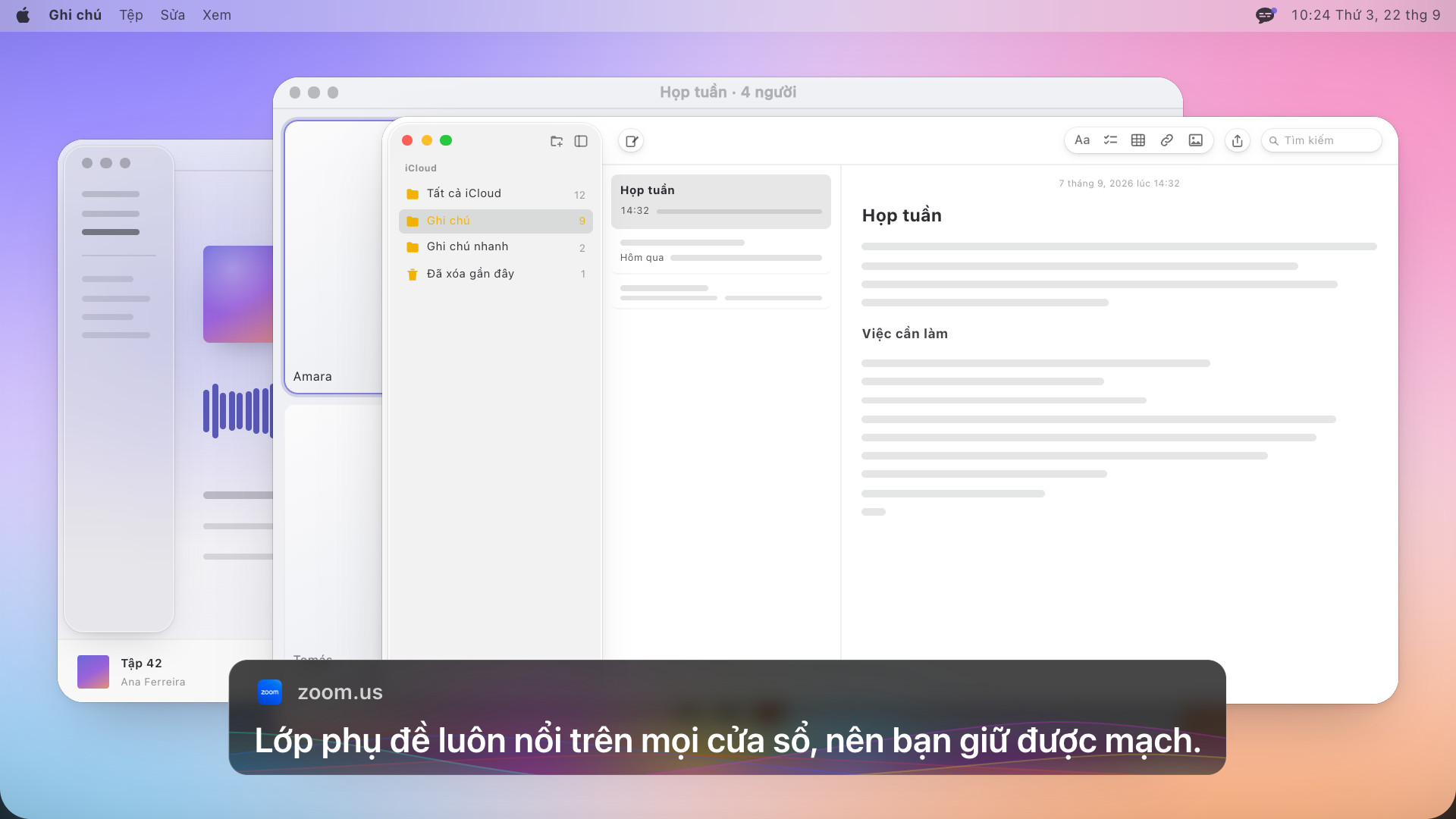Image resolution: width=1456 pixels, height=819 pixels.
Task: Click Amara's video tile in Zoom window
Action: (x=334, y=257)
